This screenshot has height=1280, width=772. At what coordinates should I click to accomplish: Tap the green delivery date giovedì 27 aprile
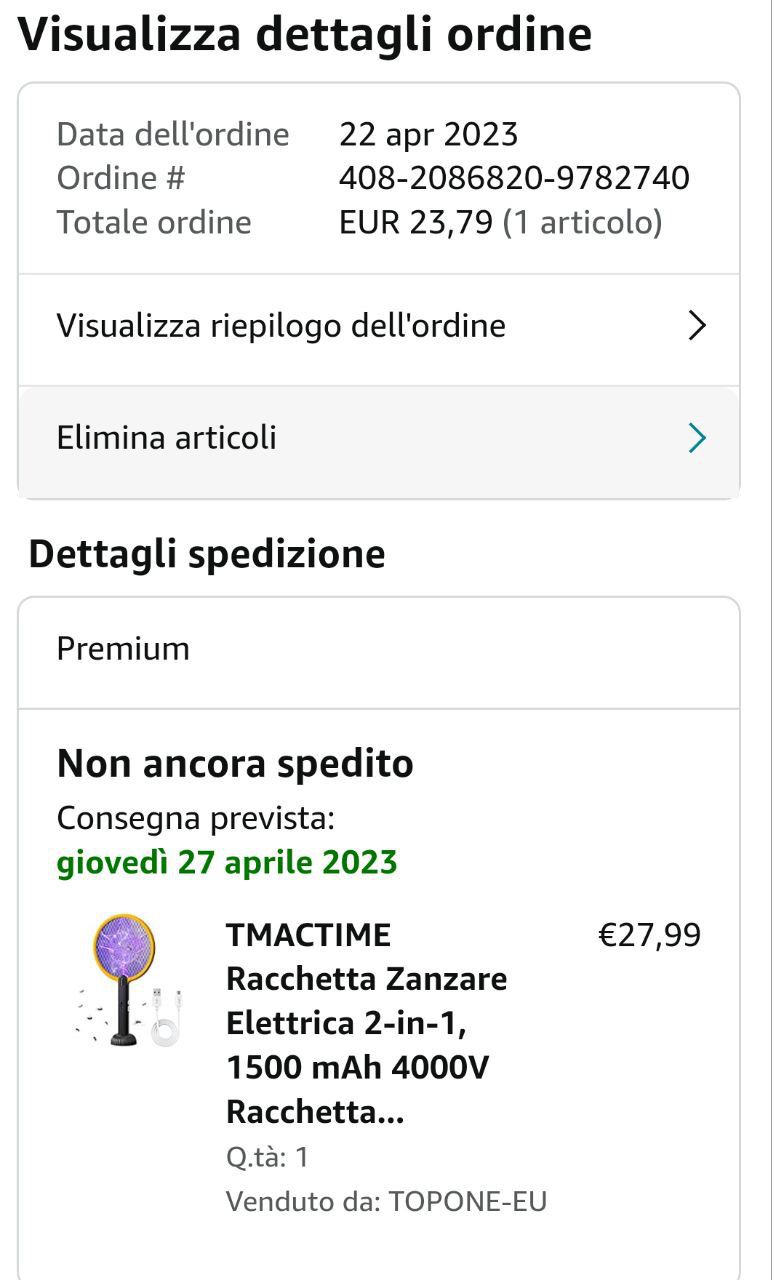point(227,862)
